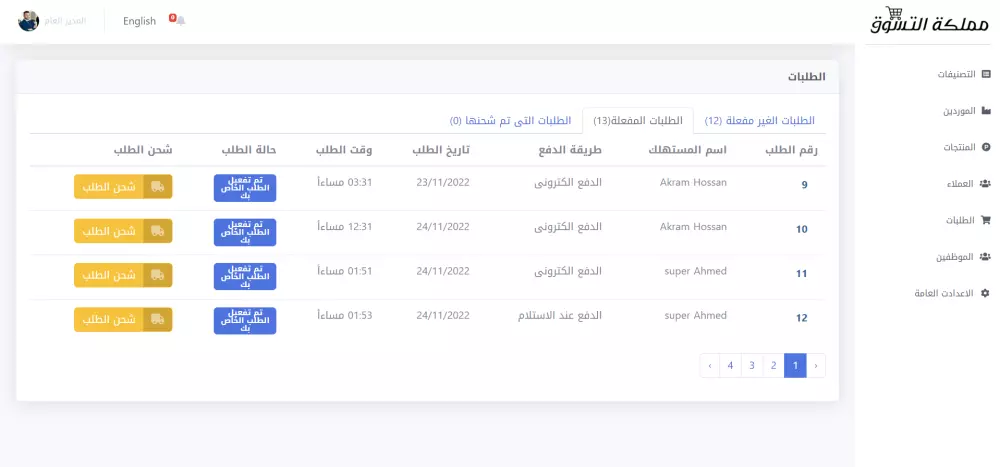Viewport: 1000px width, 467px height.
Task: Click اسم المستهلك column header
Action: tap(688, 151)
